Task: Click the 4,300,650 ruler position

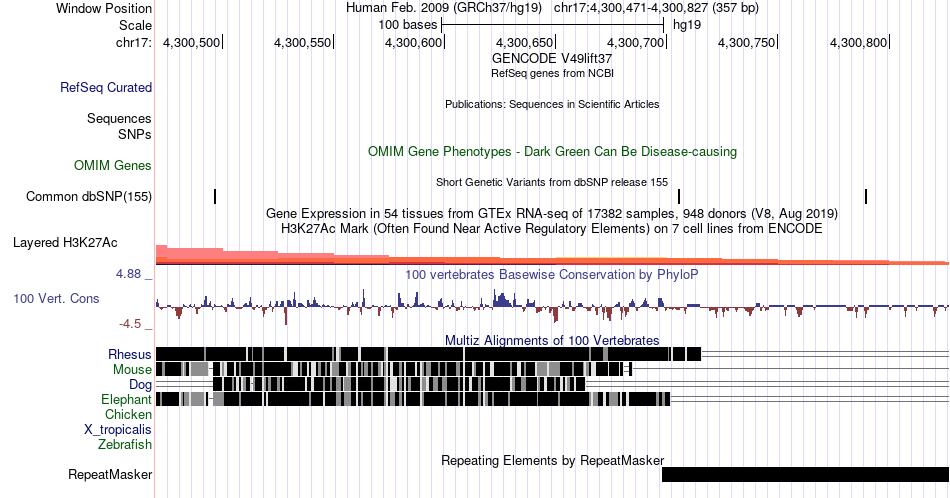Action: pyautogui.click(x=525, y=42)
